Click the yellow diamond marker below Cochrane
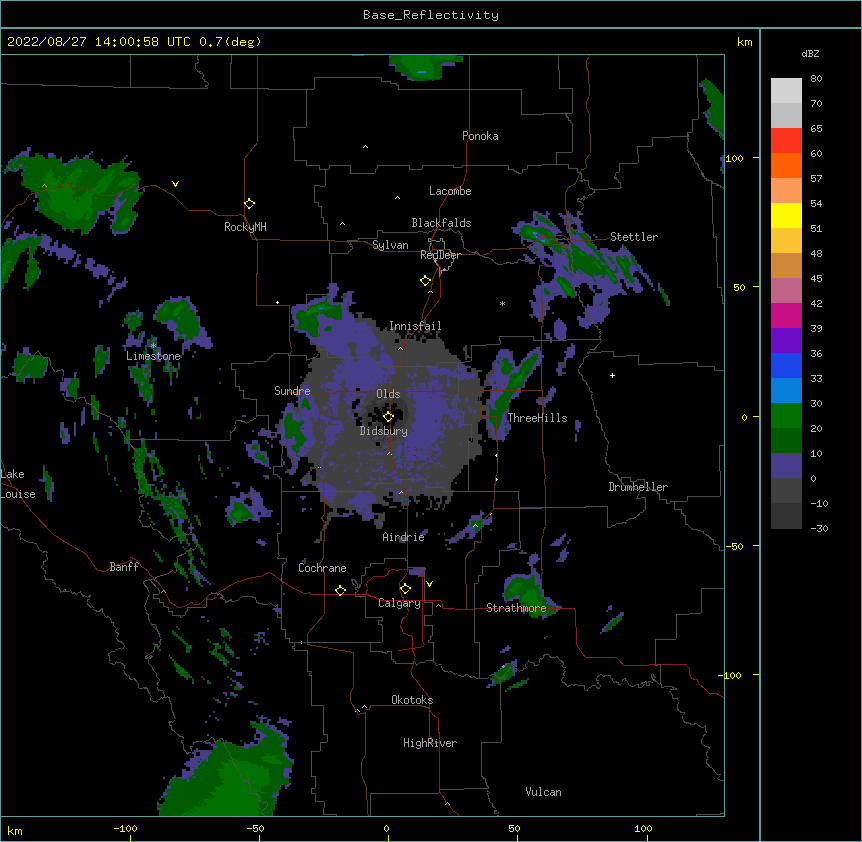 coord(340,590)
